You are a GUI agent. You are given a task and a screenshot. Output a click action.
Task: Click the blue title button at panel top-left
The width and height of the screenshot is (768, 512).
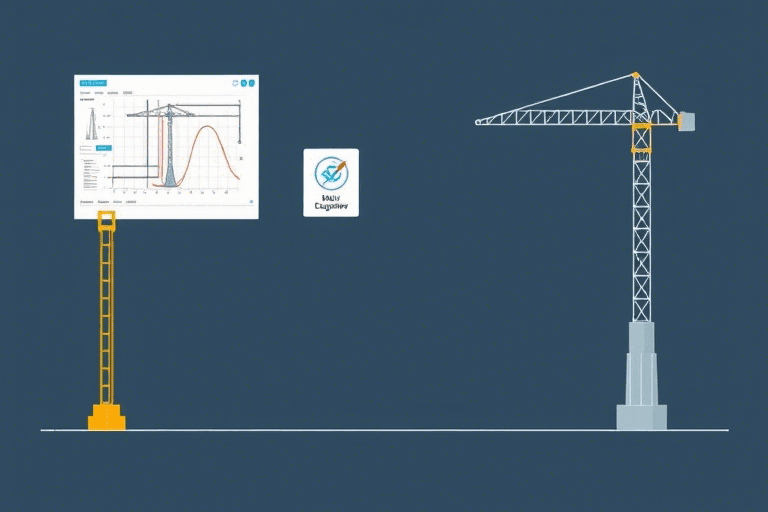(93, 84)
